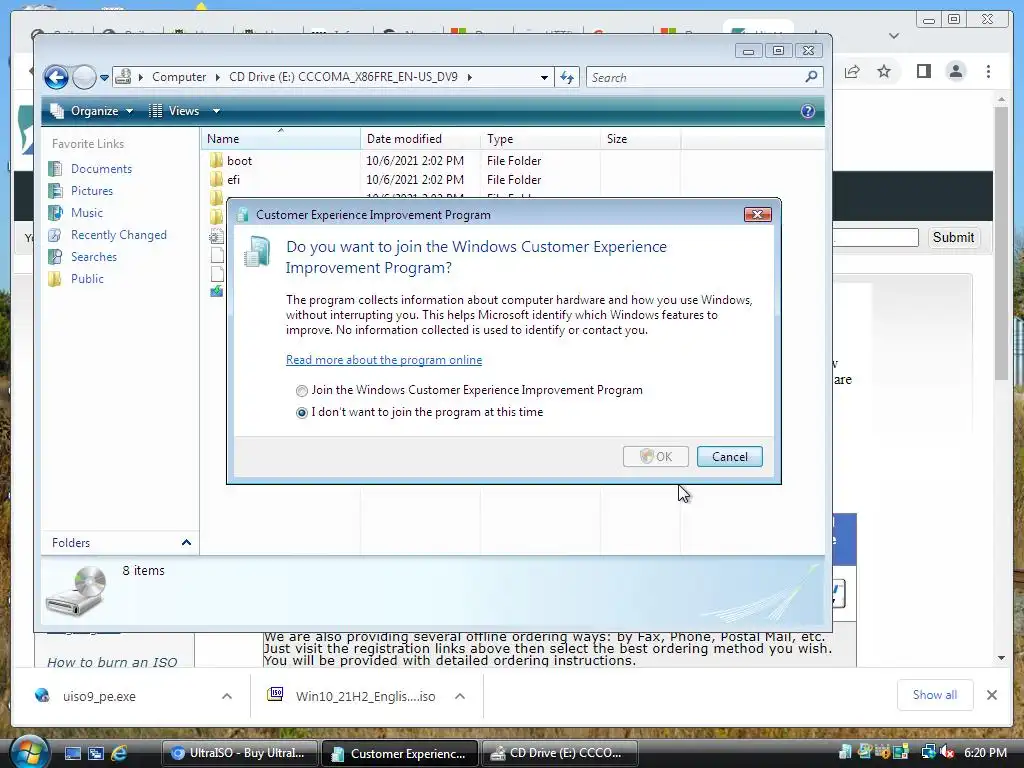1024x768 pixels.
Task: Open downloaded uiso9_pe.exe file
Action: click(x=99, y=697)
